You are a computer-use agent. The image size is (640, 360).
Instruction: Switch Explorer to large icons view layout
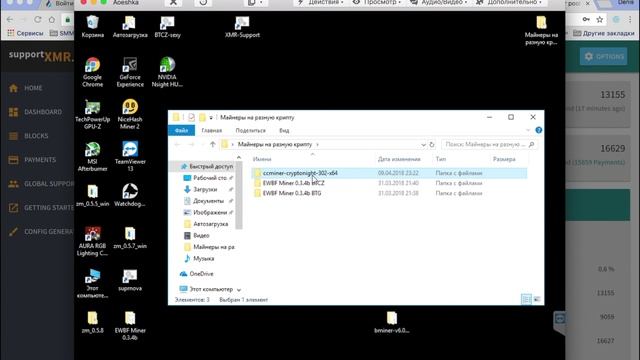(537, 299)
